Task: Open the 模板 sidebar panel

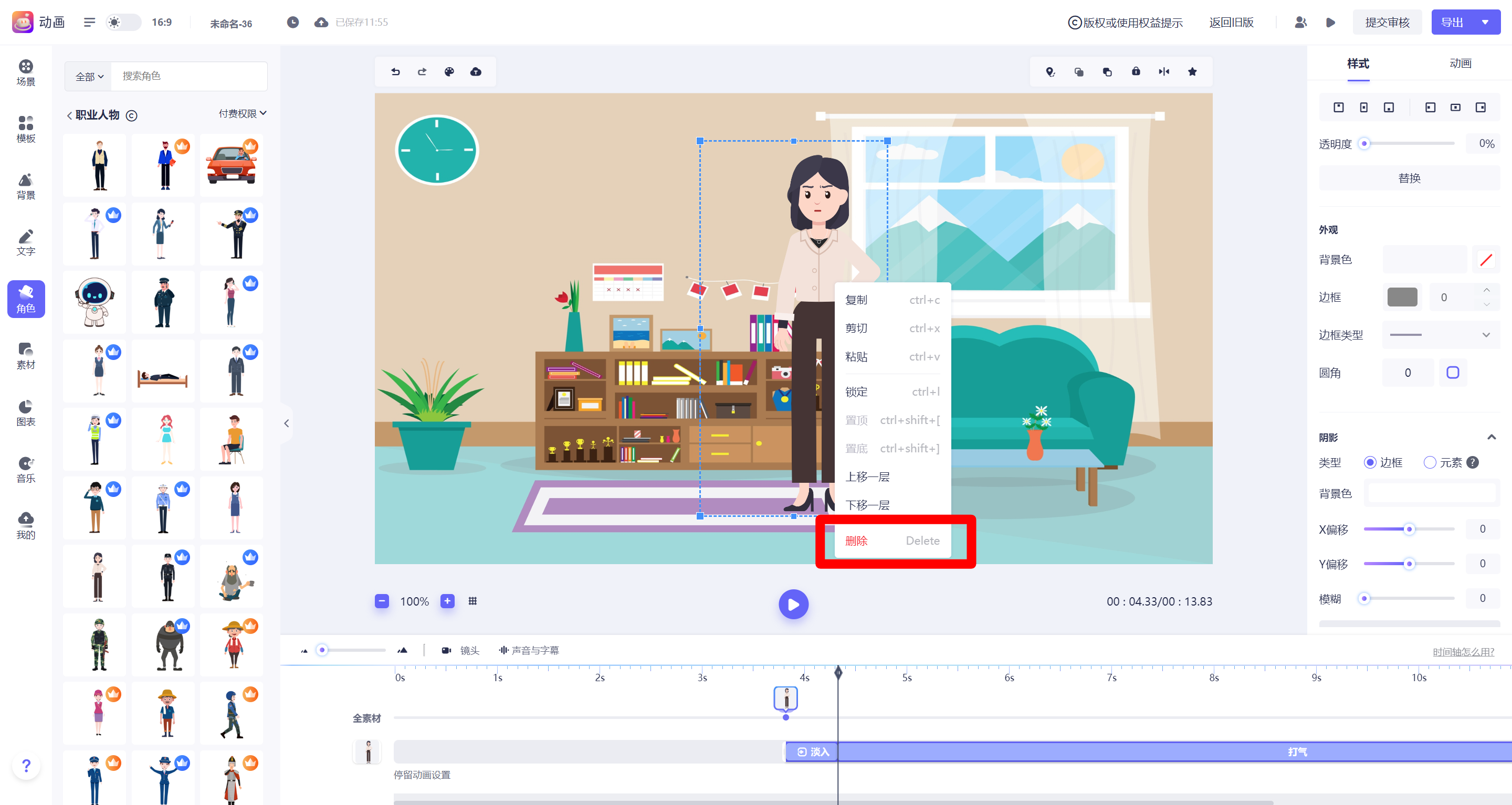Action: 26,130
